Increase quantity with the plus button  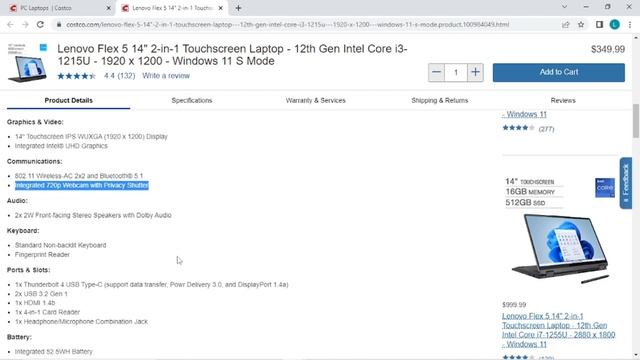[475, 72]
